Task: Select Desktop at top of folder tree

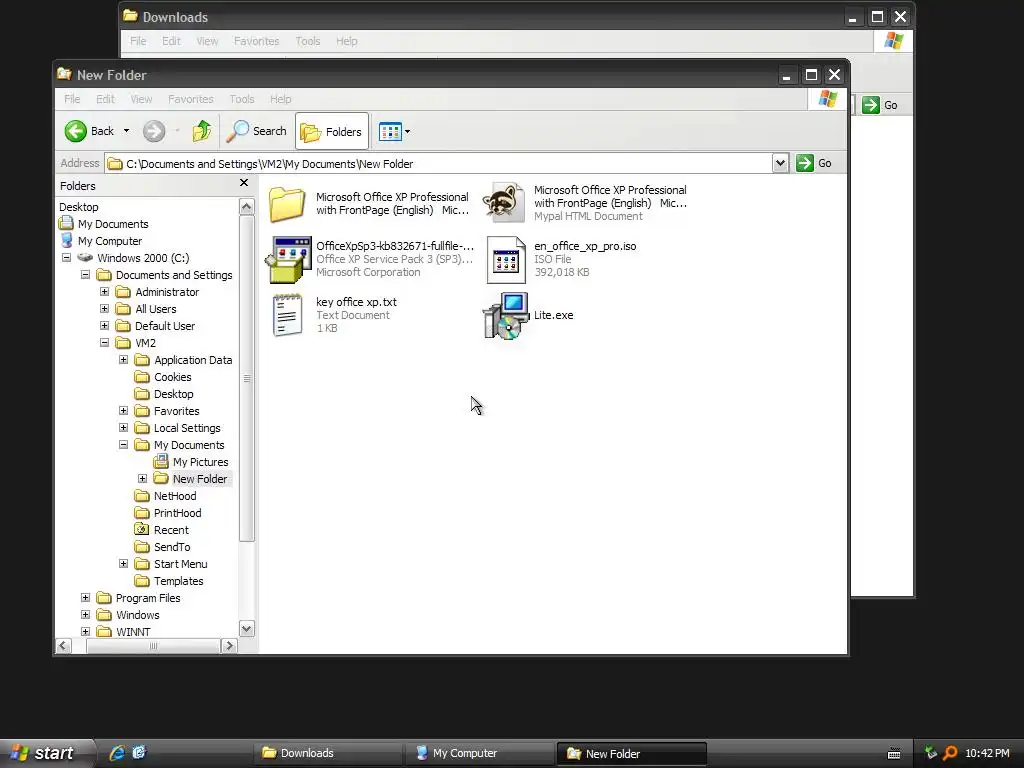Action: (x=79, y=207)
